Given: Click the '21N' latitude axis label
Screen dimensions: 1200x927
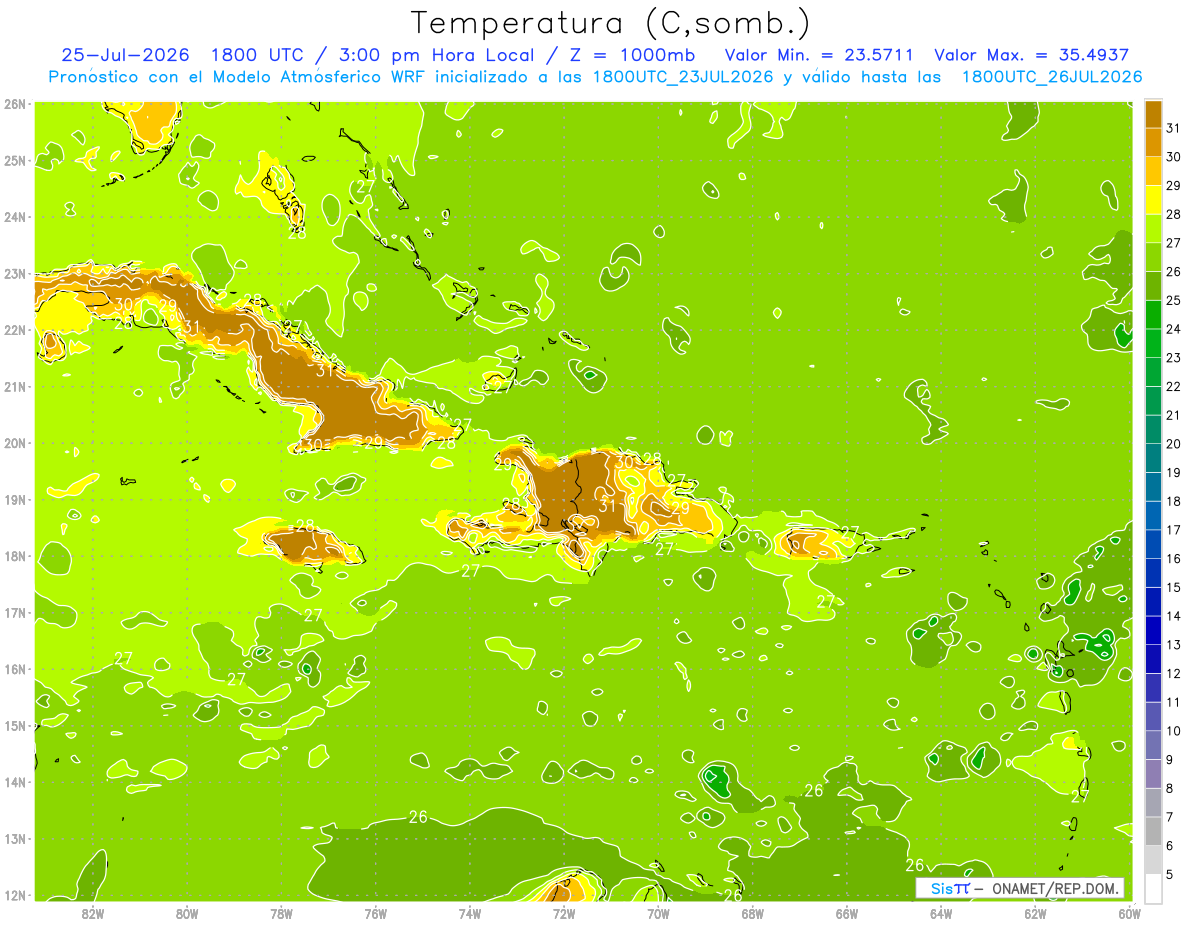Looking at the screenshot, I should pos(15,387).
